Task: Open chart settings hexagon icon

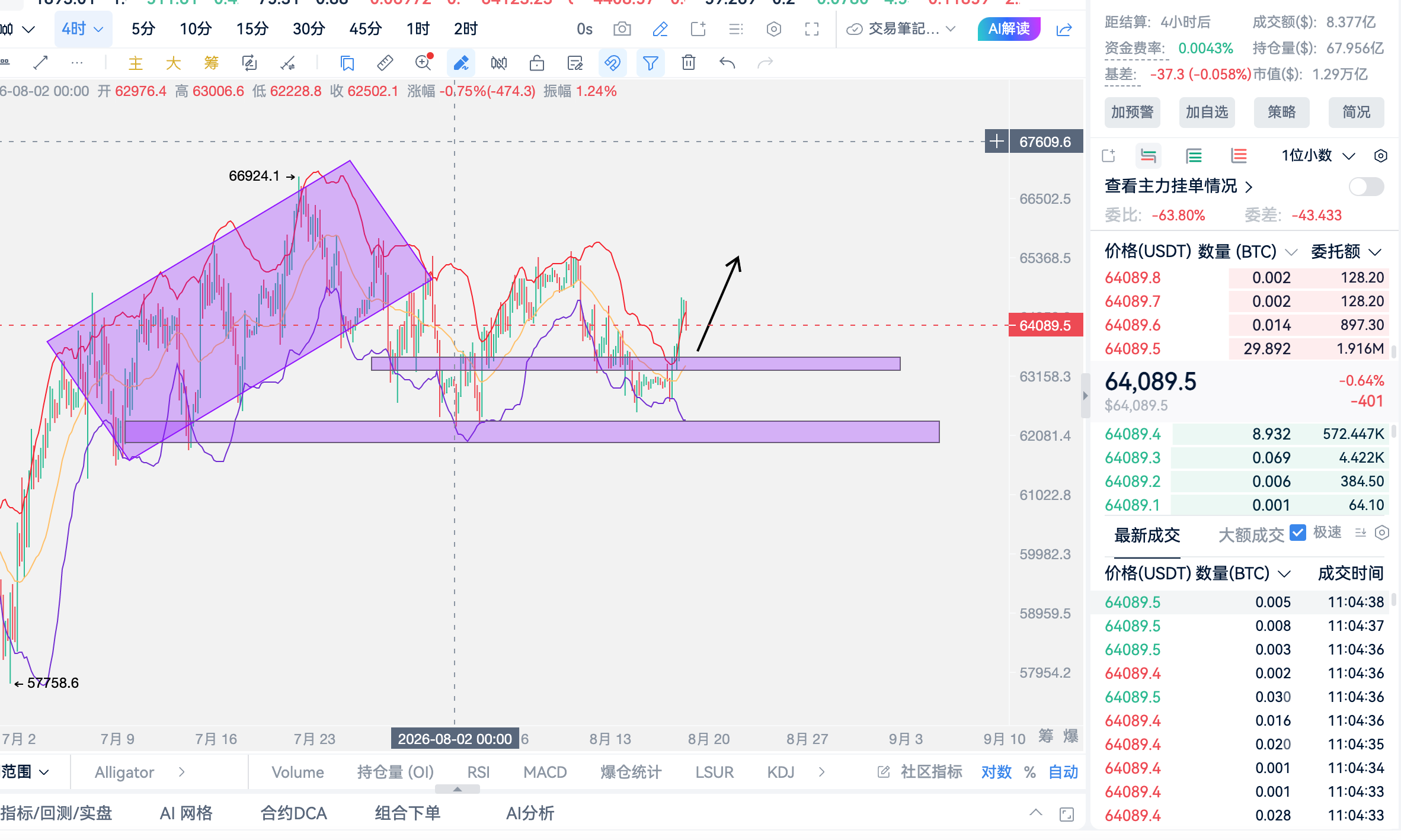Action: [x=774, y=29]
